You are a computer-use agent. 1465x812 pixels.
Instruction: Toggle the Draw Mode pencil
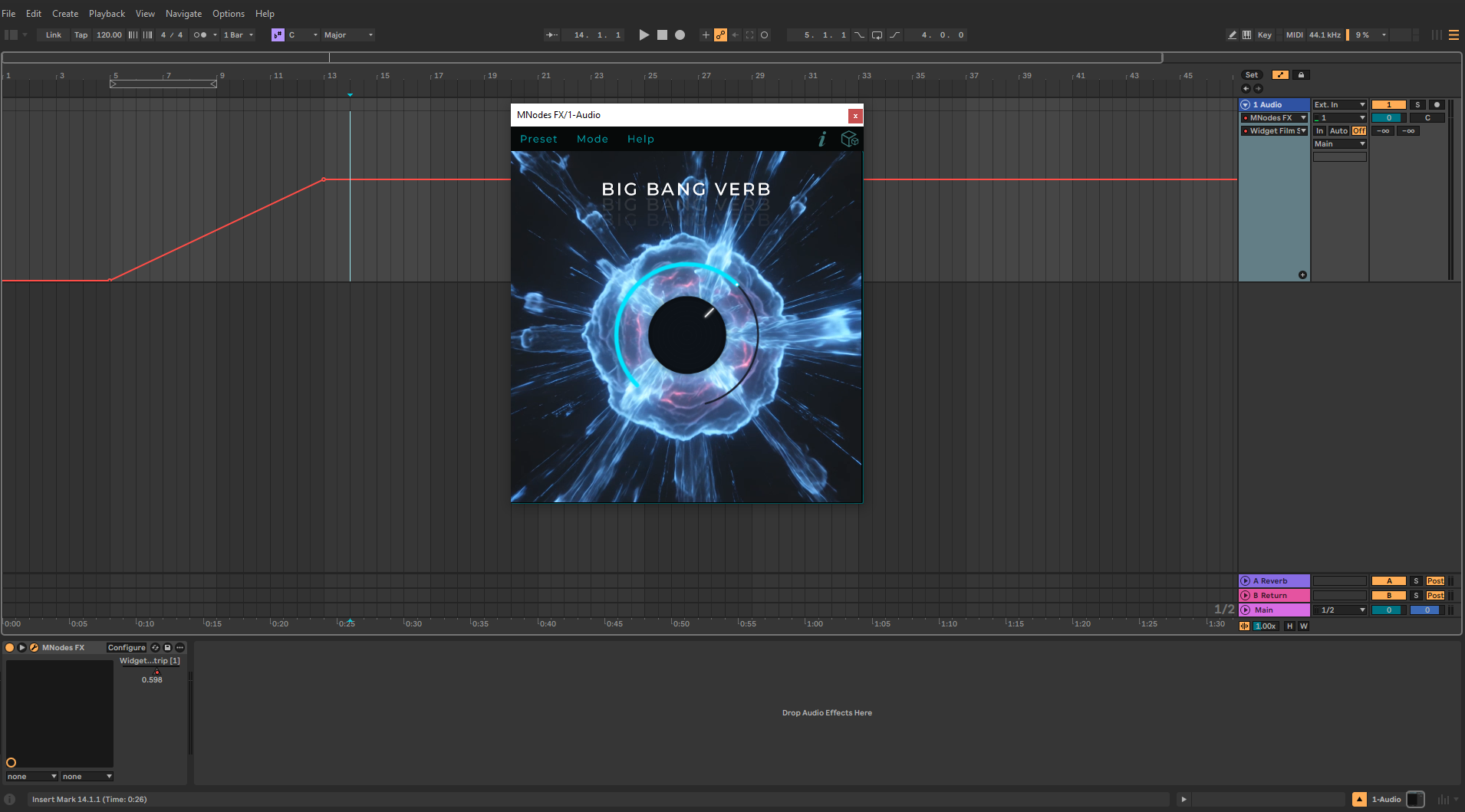pyautogui.click(x=1232, y=35)
